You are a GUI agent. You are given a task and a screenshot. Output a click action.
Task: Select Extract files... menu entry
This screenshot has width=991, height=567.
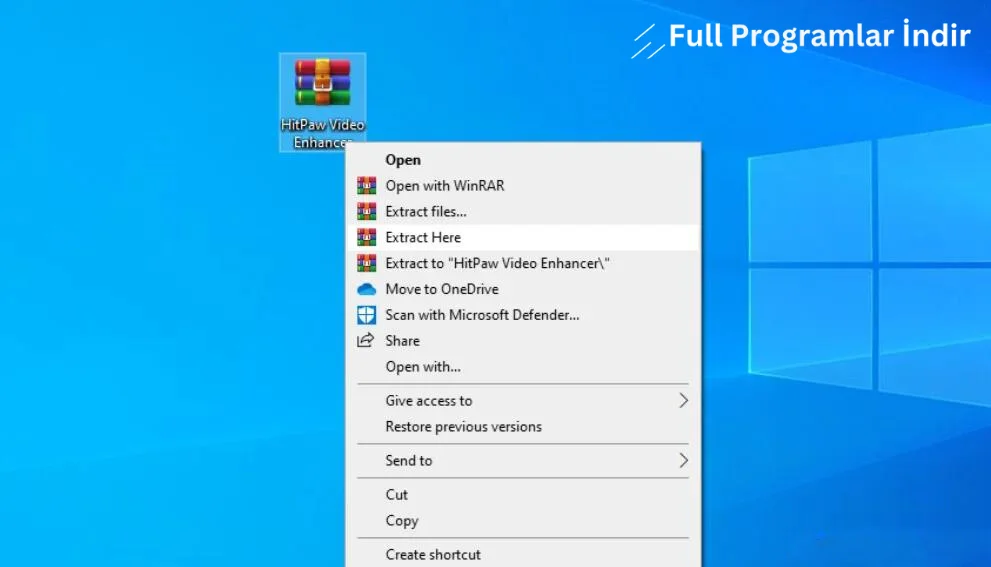[x=523, y=212]
